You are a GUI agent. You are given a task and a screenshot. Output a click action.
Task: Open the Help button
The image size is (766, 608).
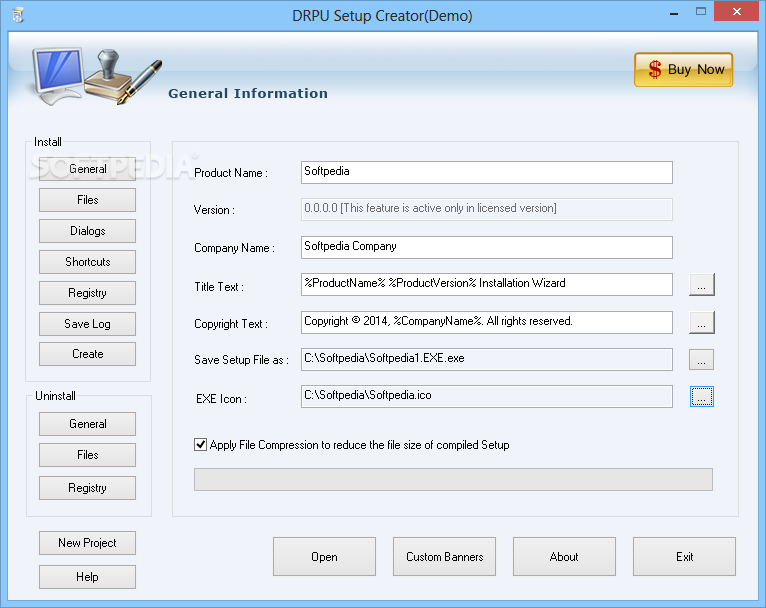pos(87,577)
